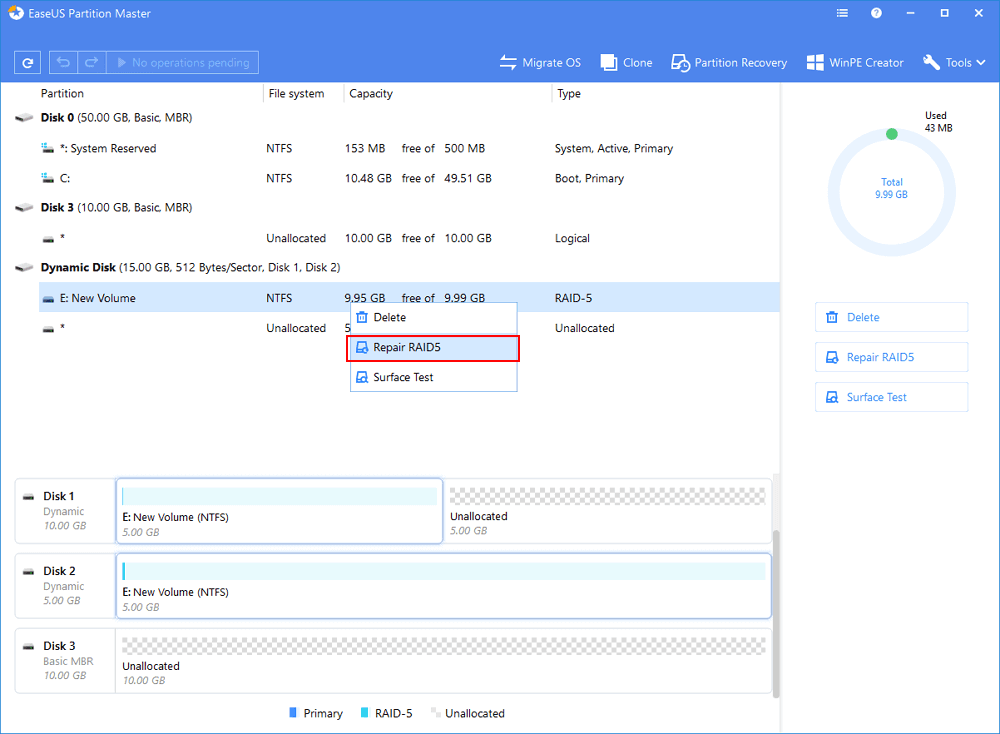Click the help question mark icon

tap(877, 14)
